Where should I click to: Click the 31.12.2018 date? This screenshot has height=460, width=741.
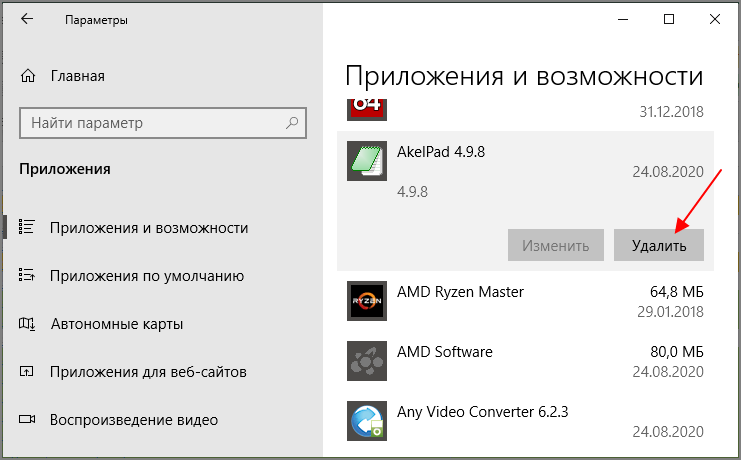tap(671, 112)
